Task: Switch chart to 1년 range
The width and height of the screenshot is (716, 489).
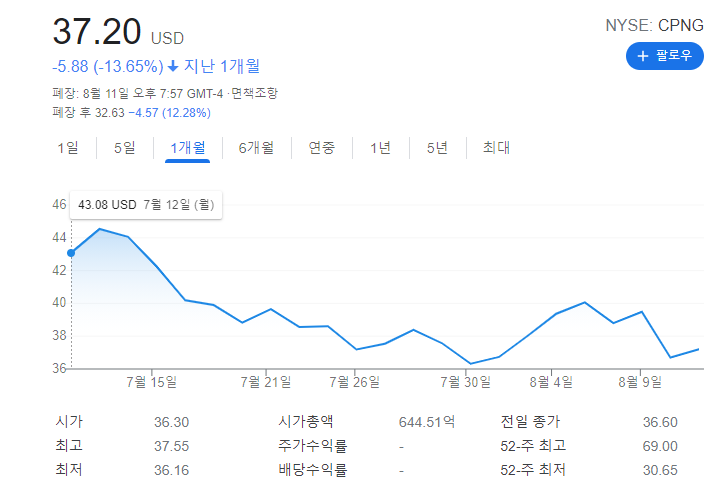Action: click(380, 148)
